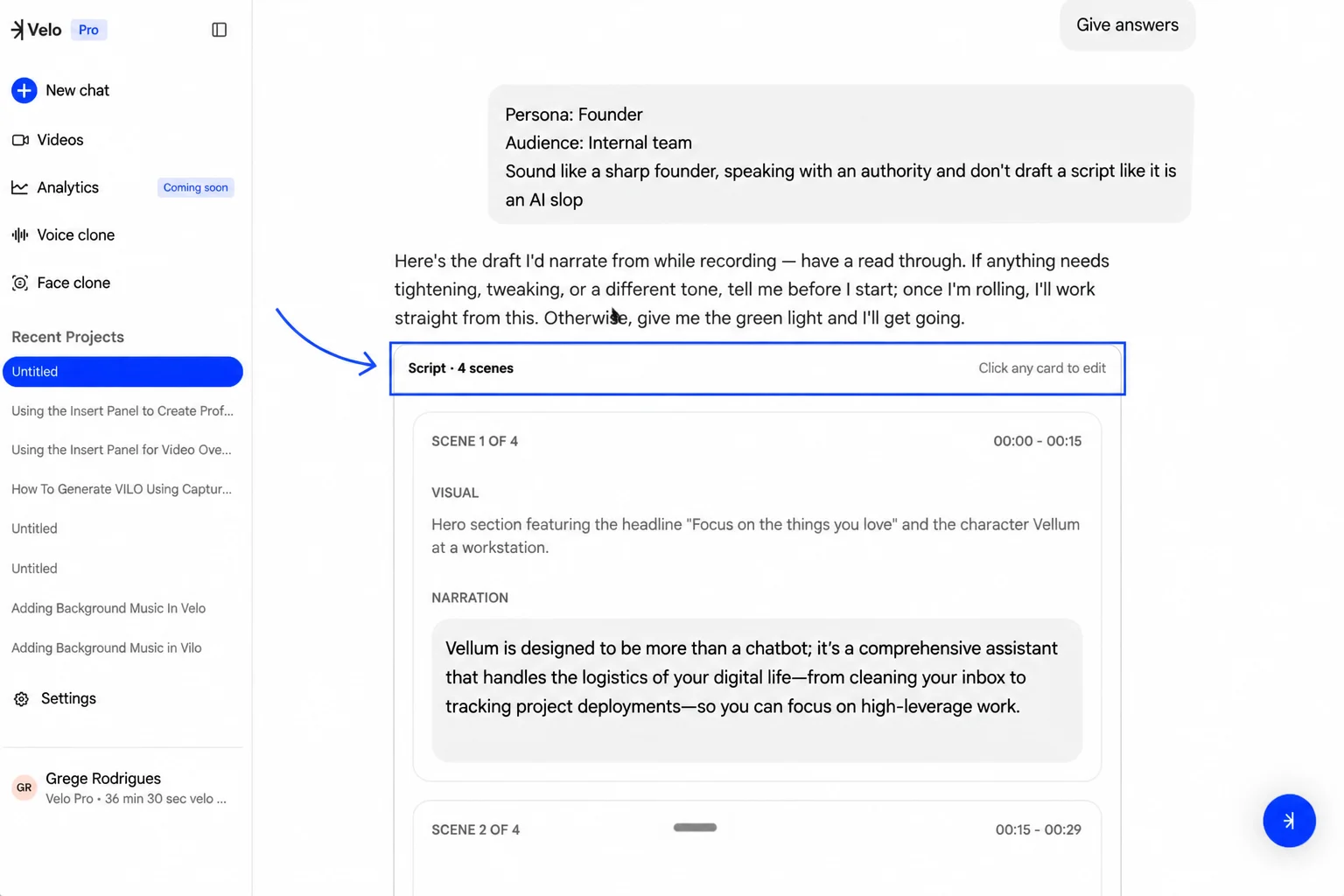Open 'How To Generate VILO Using Captur...' project

tap(122, 489)
